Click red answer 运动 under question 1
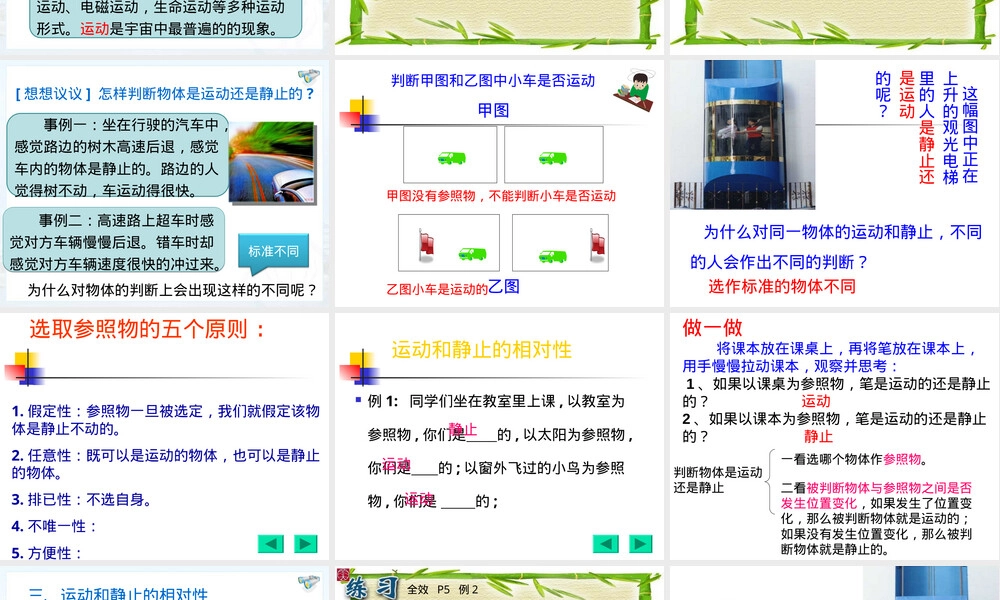 [x=816, y=401]
